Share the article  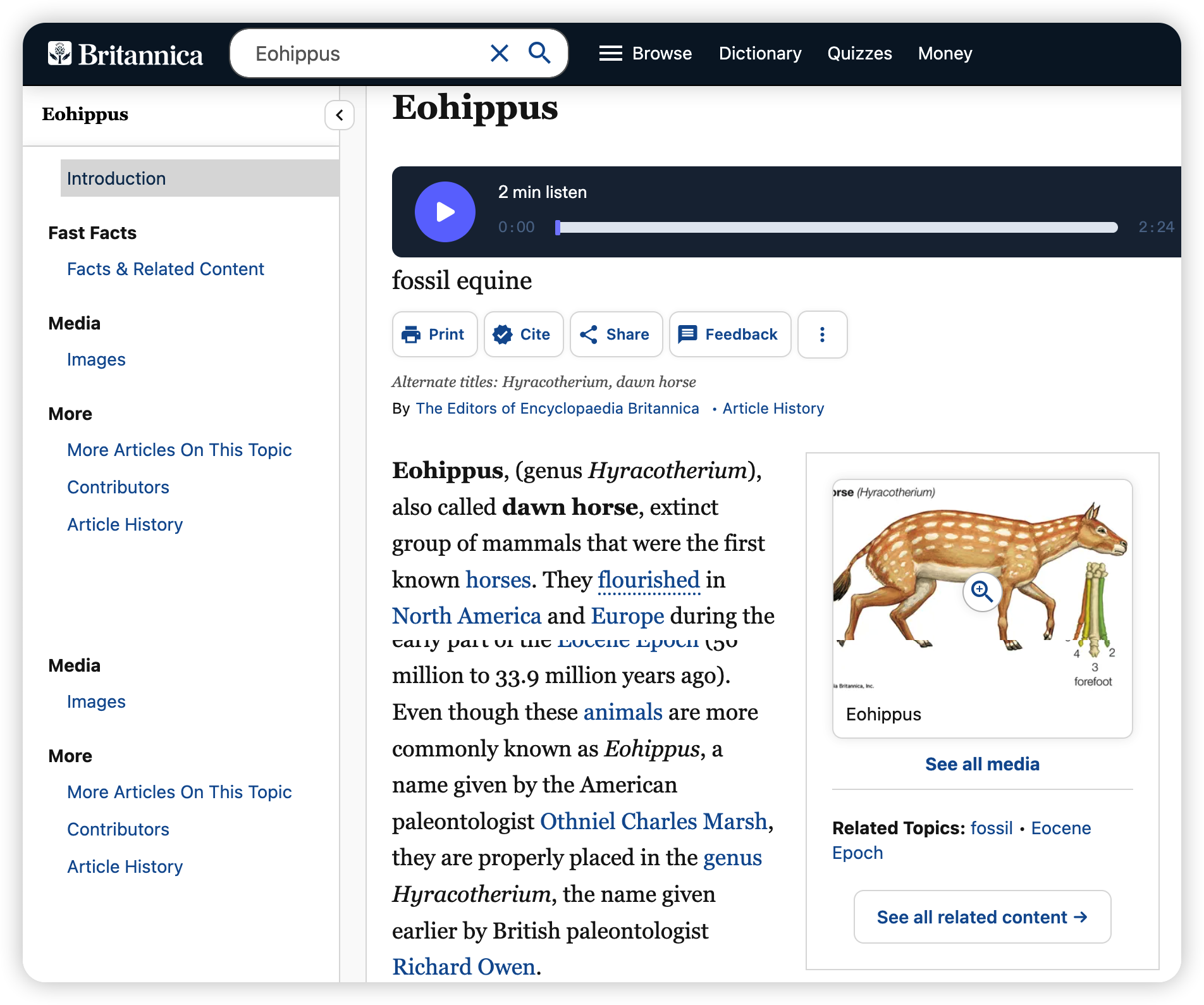[616, 335]
